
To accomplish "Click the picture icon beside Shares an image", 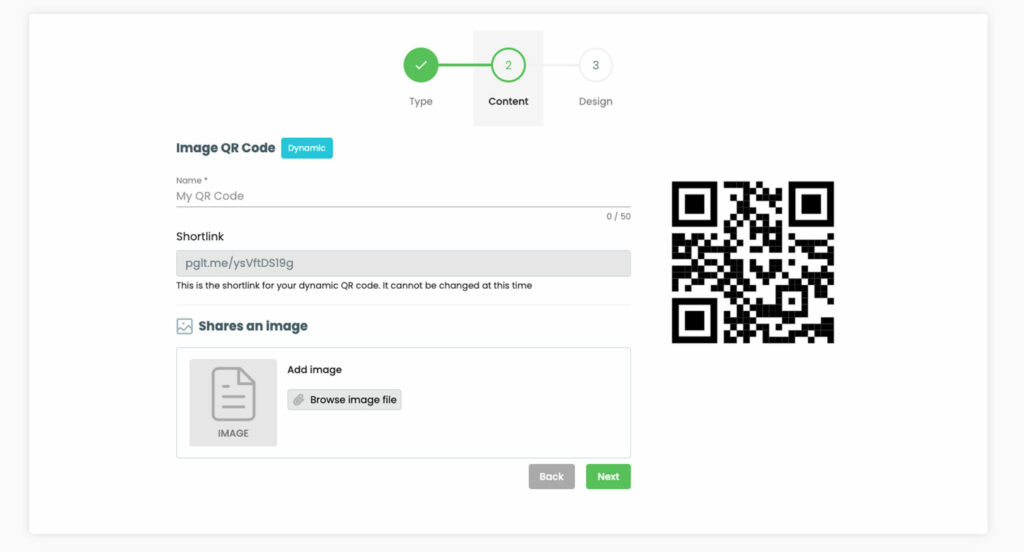I will coord(185,326).
